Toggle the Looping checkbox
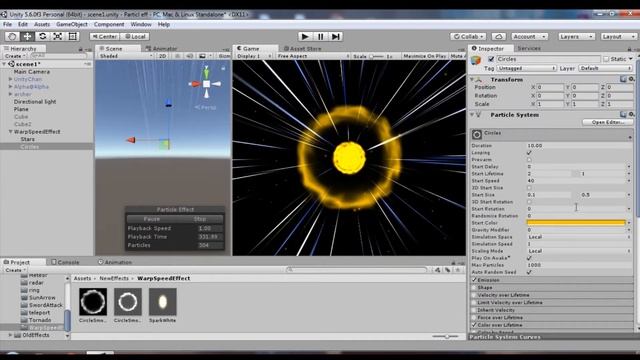Viewport: 640px width, 360px height. coord(529,153)
